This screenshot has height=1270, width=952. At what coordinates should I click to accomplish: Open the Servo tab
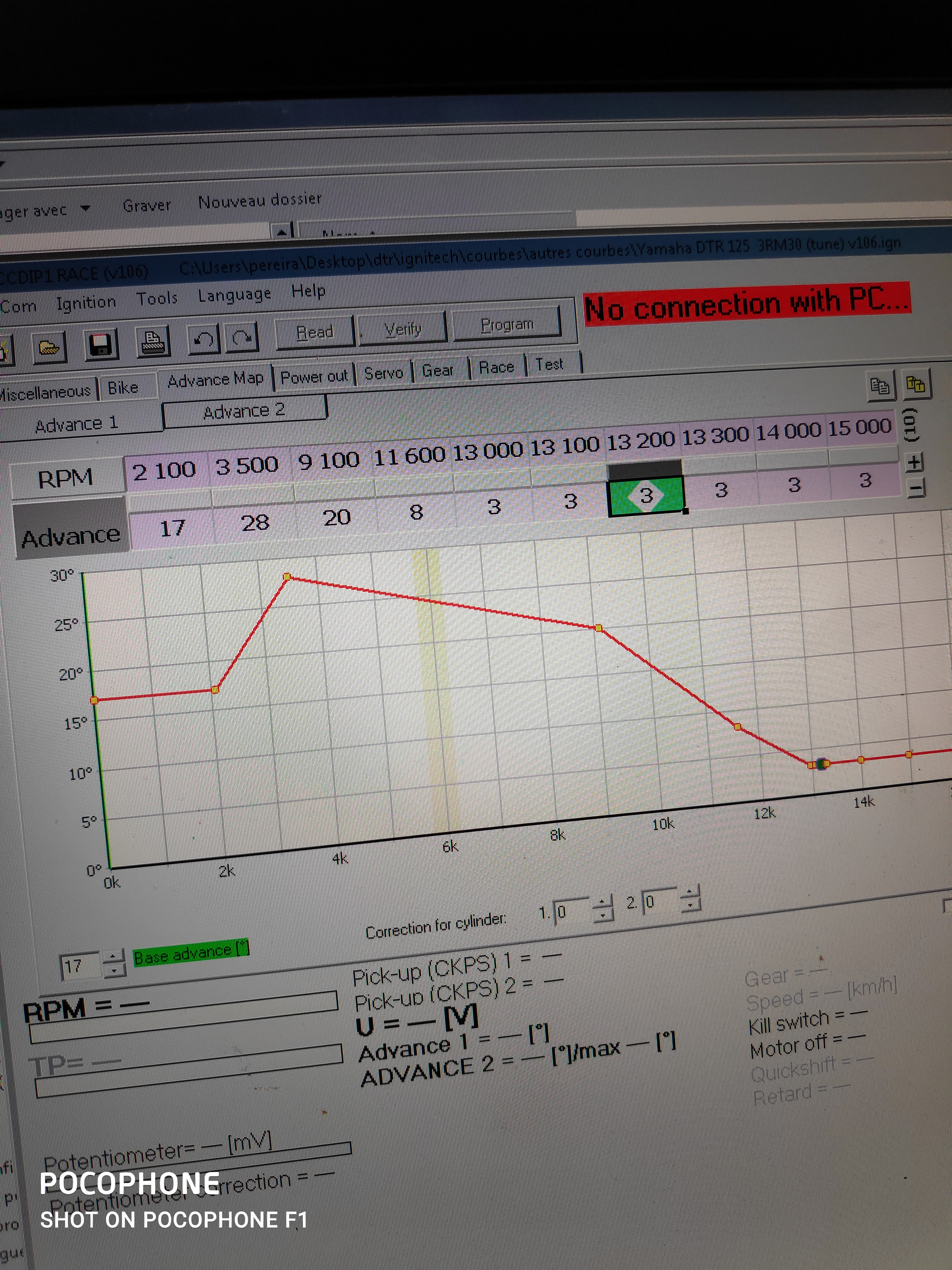[384, 373]
